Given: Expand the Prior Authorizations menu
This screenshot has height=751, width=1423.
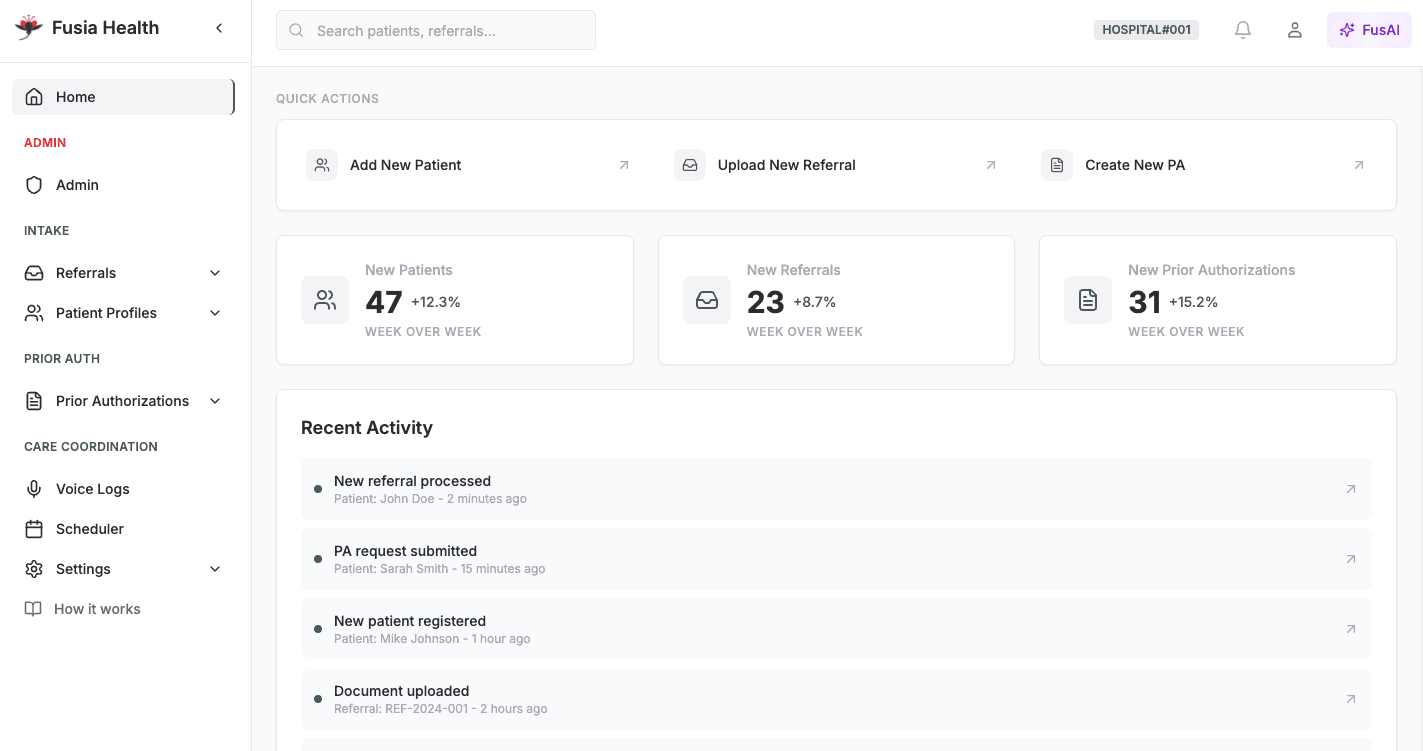Looking at the screenshot, I should pos(215,400).
